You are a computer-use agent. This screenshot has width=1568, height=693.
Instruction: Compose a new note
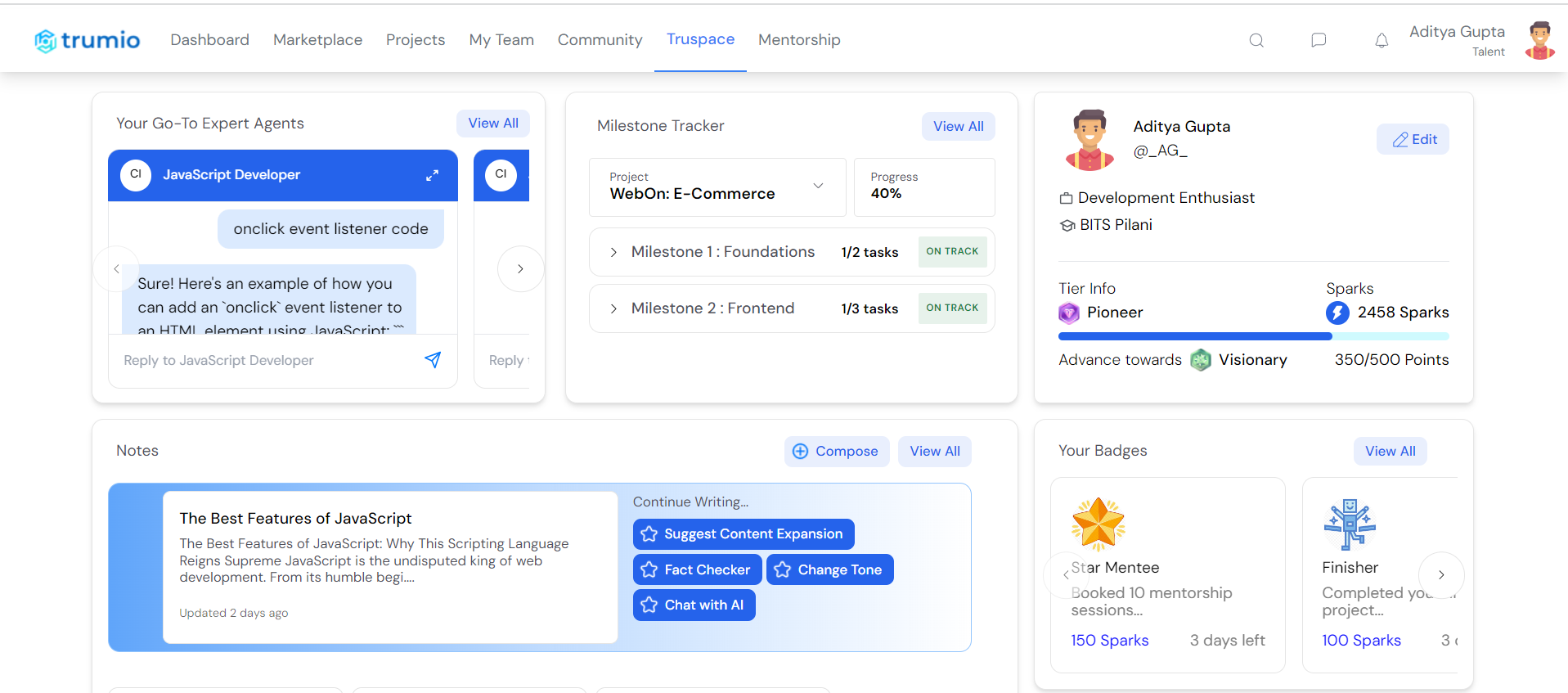click(837, 452)
